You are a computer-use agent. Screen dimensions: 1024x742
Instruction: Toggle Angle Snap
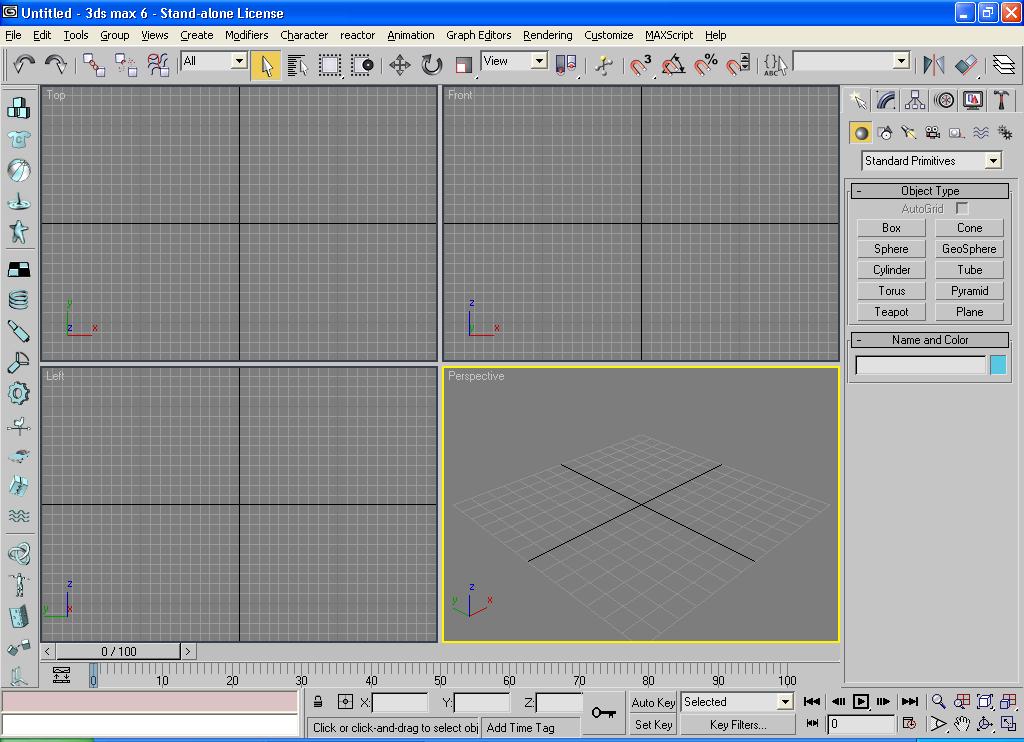coord(673,65)
